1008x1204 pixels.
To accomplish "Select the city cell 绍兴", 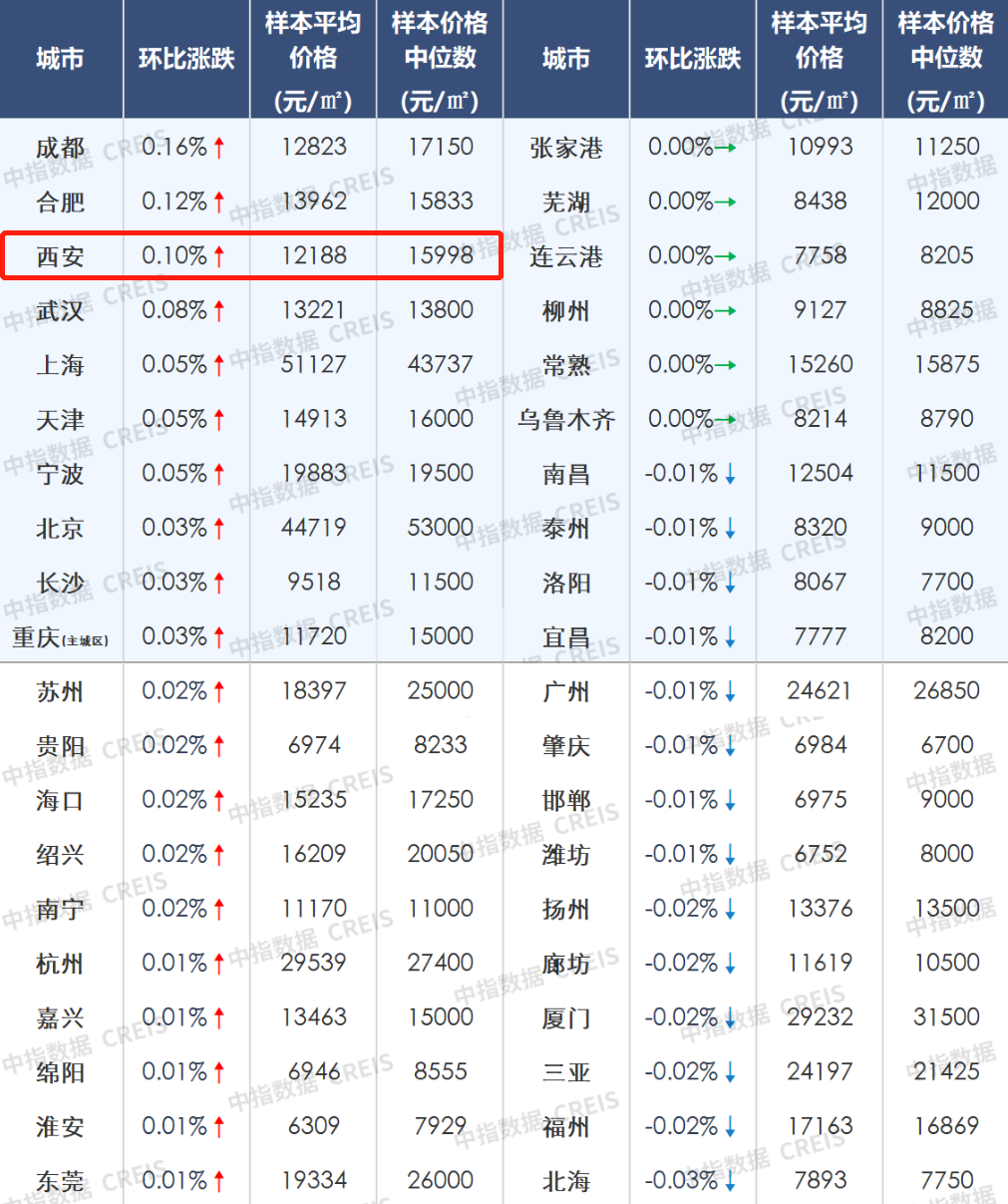I will [x=60, y=855].
